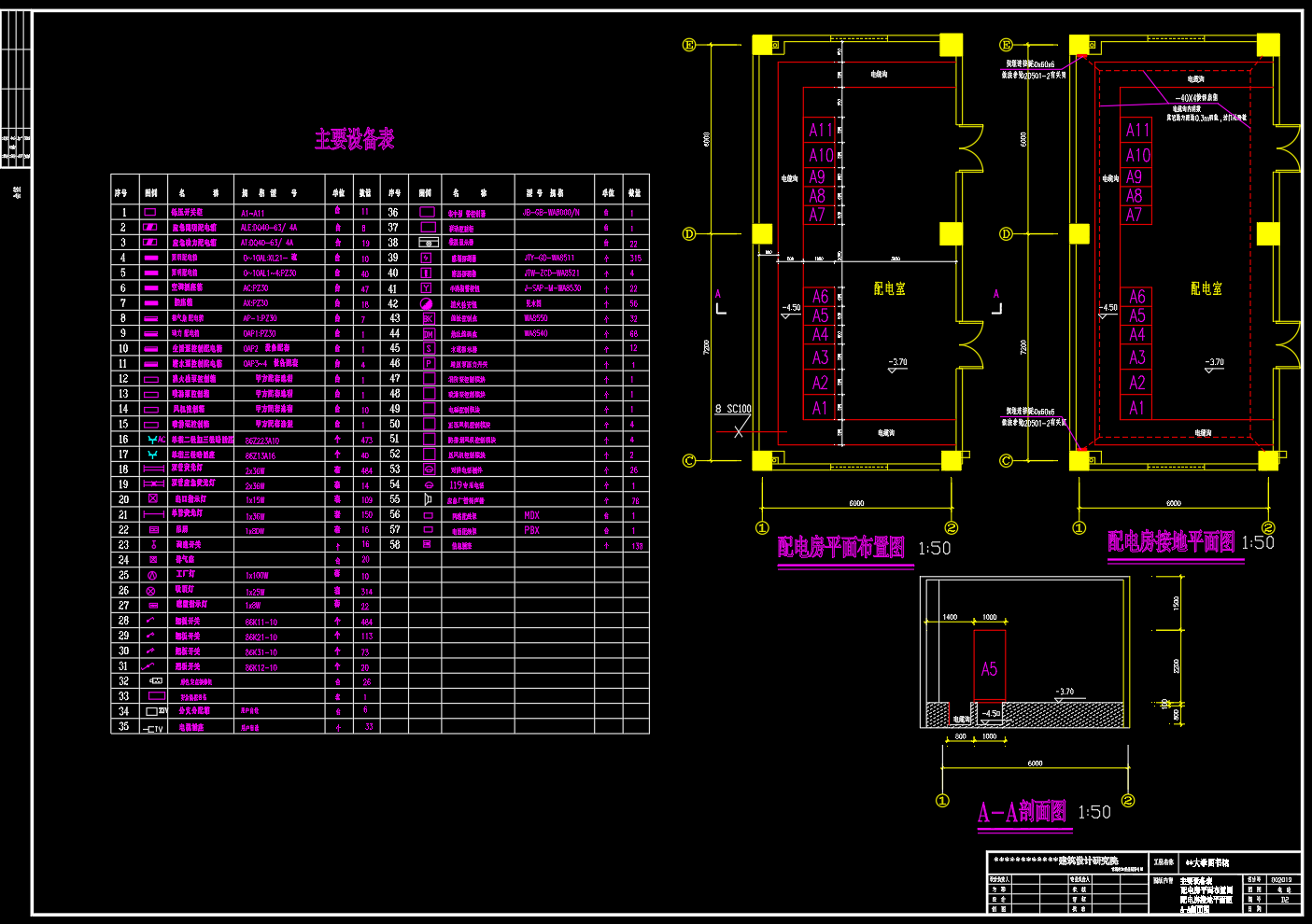The width and height of the screenshot is (1312, 924).
Task: Click cabinet A5 in the A-A section view
Action: [x=989, y=668]
